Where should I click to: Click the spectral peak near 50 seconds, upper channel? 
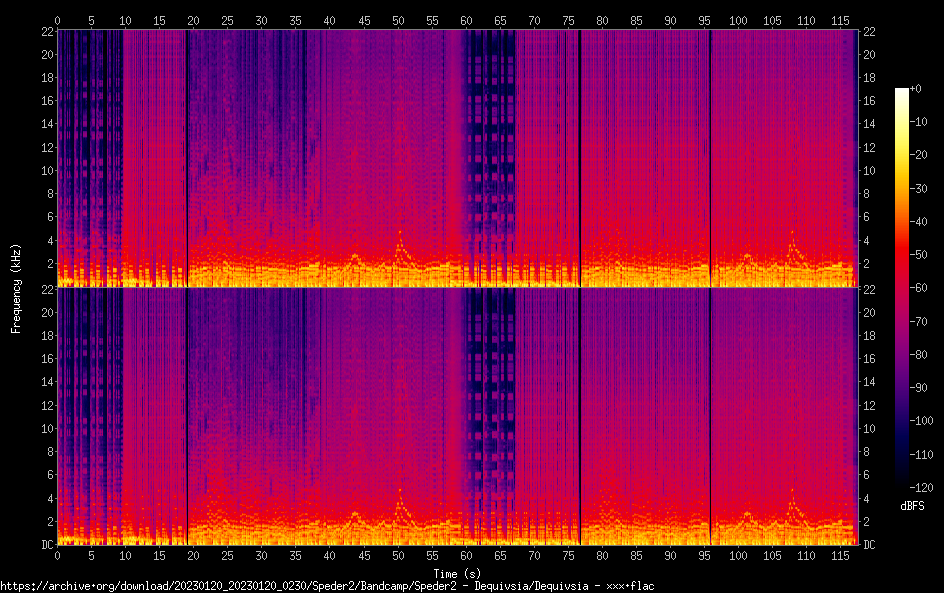coord(399,236)
